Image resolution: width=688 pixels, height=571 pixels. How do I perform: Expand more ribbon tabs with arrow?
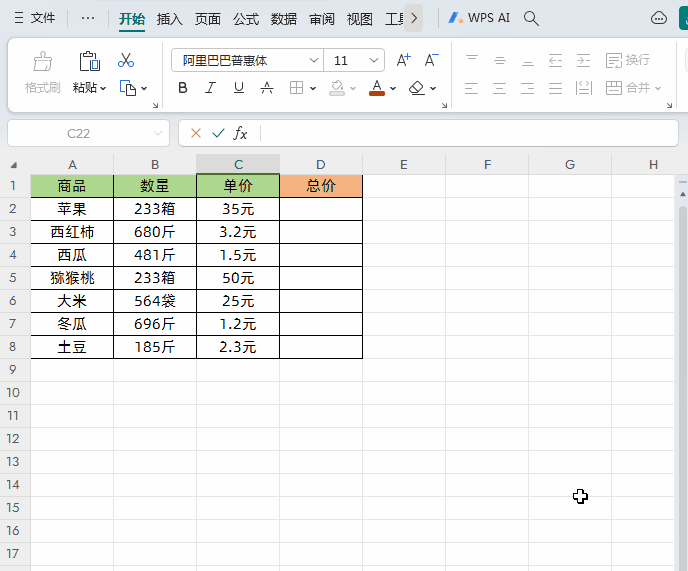click(x=414, y=18)
